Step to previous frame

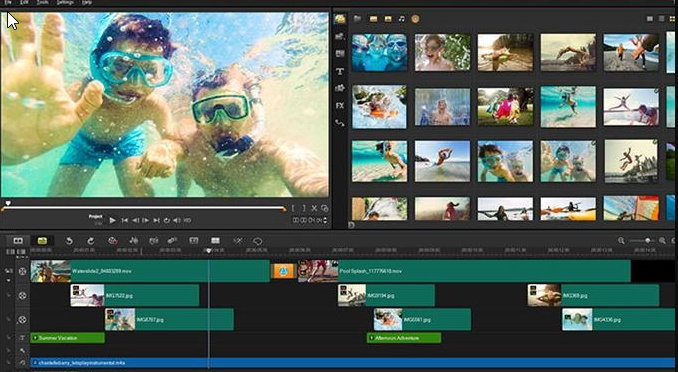coord(135,220)
